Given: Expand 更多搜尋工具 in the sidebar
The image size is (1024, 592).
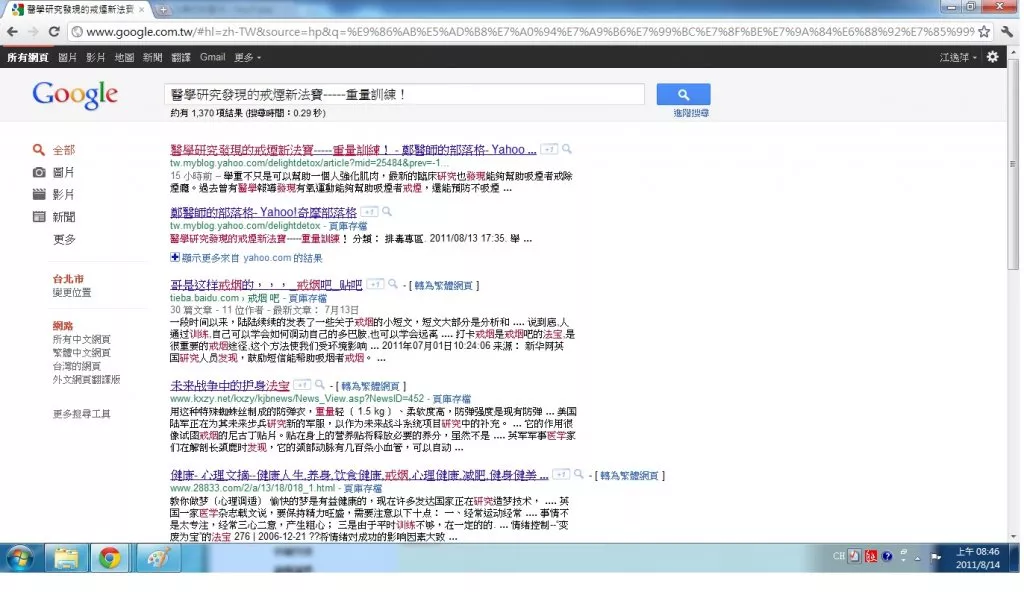Looking at the screenshot, I should tap(82, 414).
